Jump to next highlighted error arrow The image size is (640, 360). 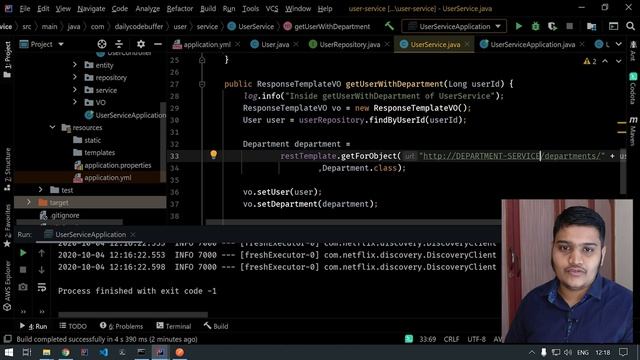tap(619, 61)
